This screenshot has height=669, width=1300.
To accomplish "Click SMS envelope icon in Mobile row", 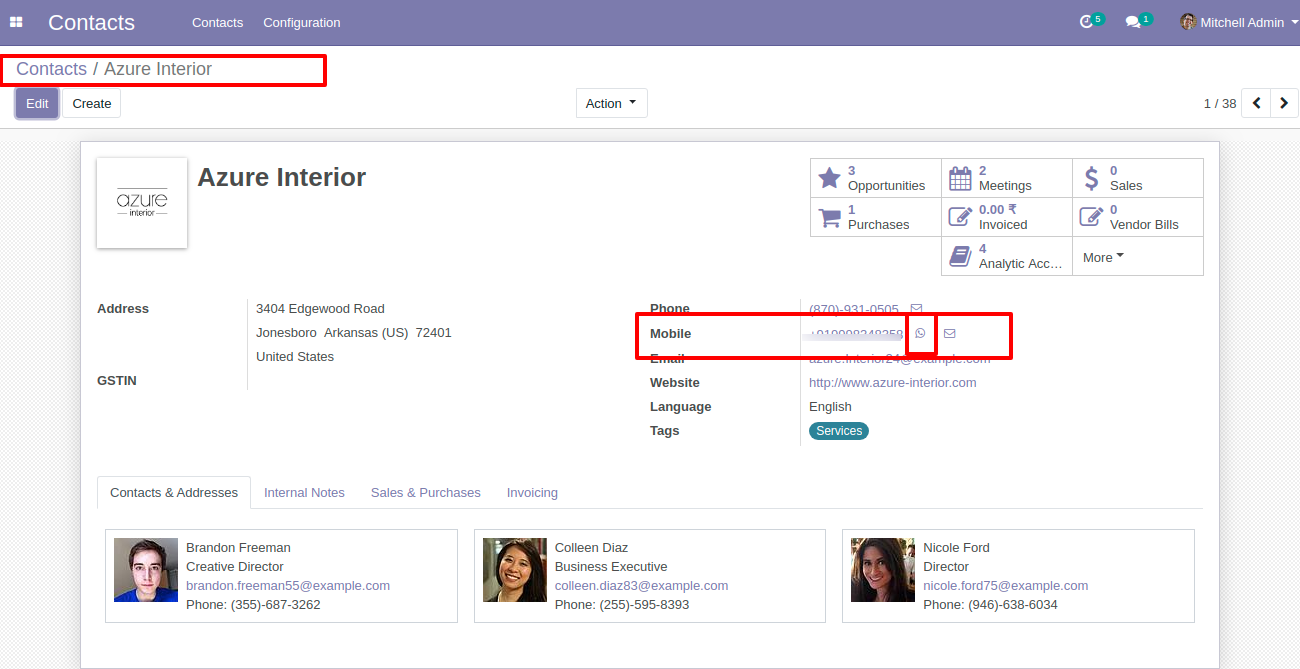I will pyautogui.click(x=949, y=333).
